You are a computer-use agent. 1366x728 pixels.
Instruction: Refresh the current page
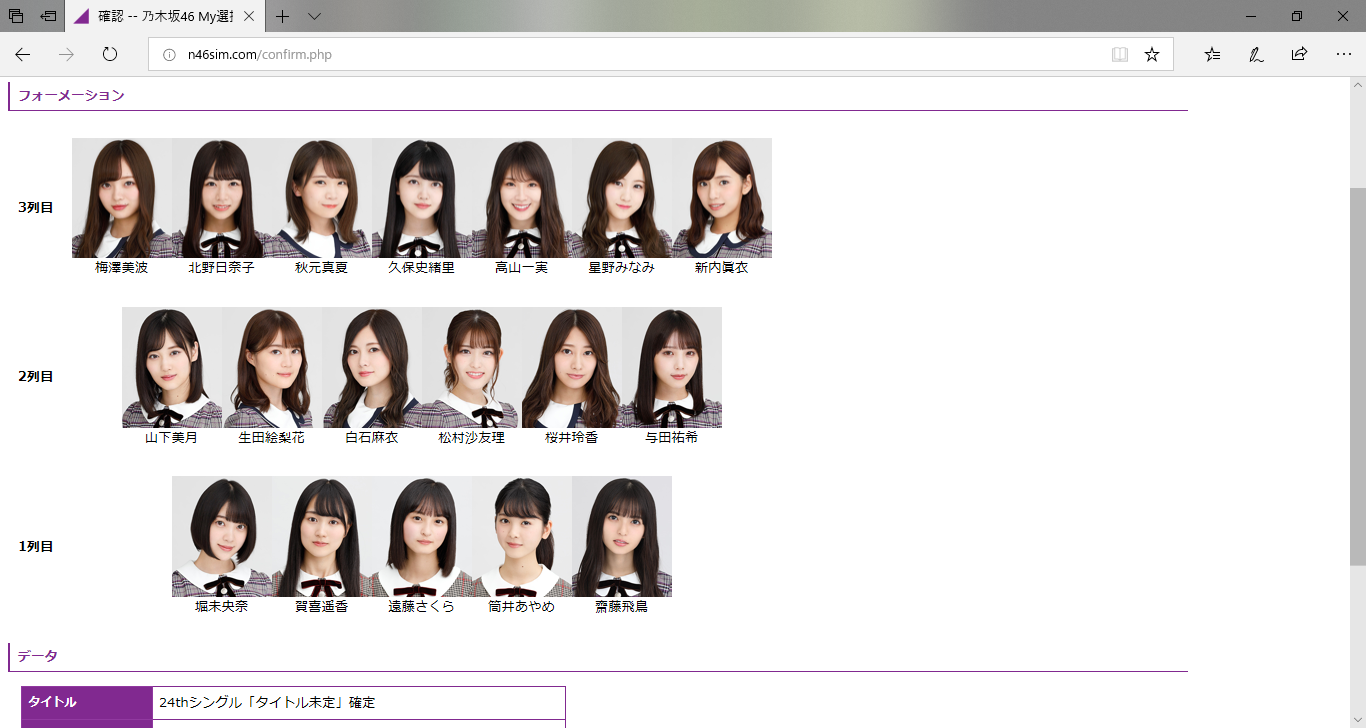[110, 54]
